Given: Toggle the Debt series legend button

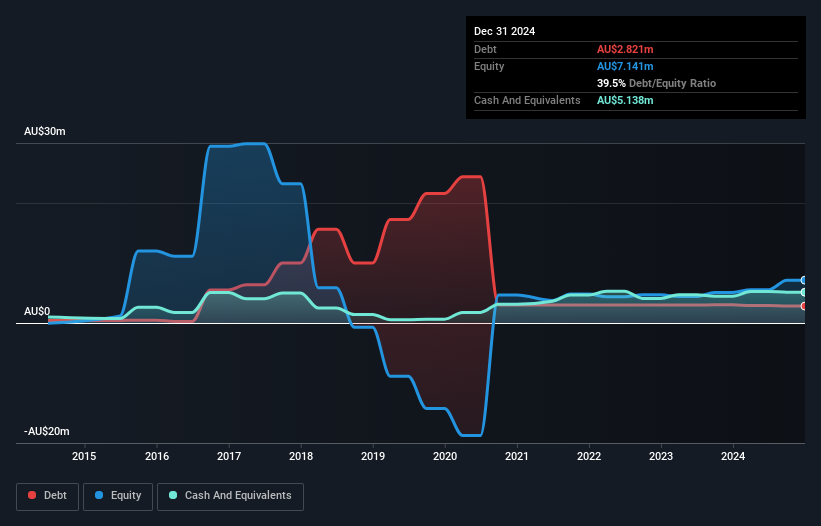Looking at the screenshot, I should tap(48, 496).
